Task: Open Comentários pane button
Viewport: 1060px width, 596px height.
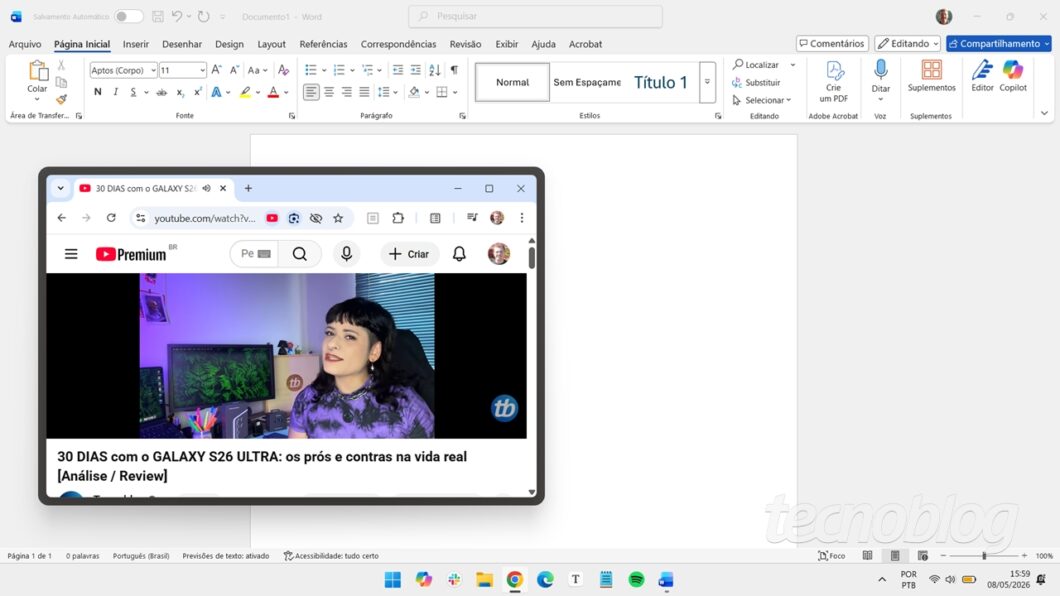Action: coord(832,43)
